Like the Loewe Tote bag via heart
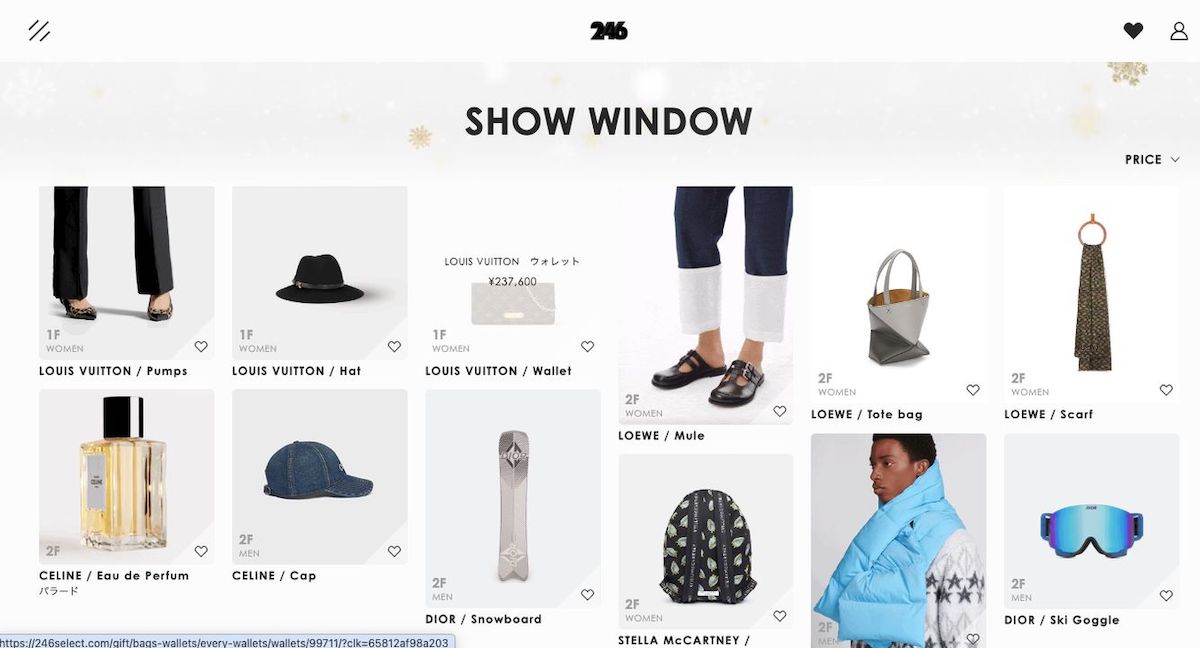 pos(973,390)
